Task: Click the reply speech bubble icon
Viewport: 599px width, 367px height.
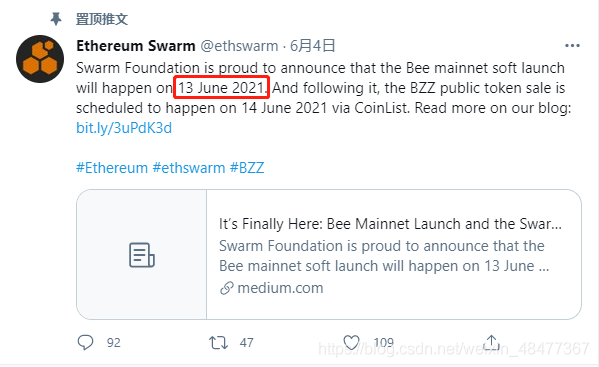Action: [85, 342]
